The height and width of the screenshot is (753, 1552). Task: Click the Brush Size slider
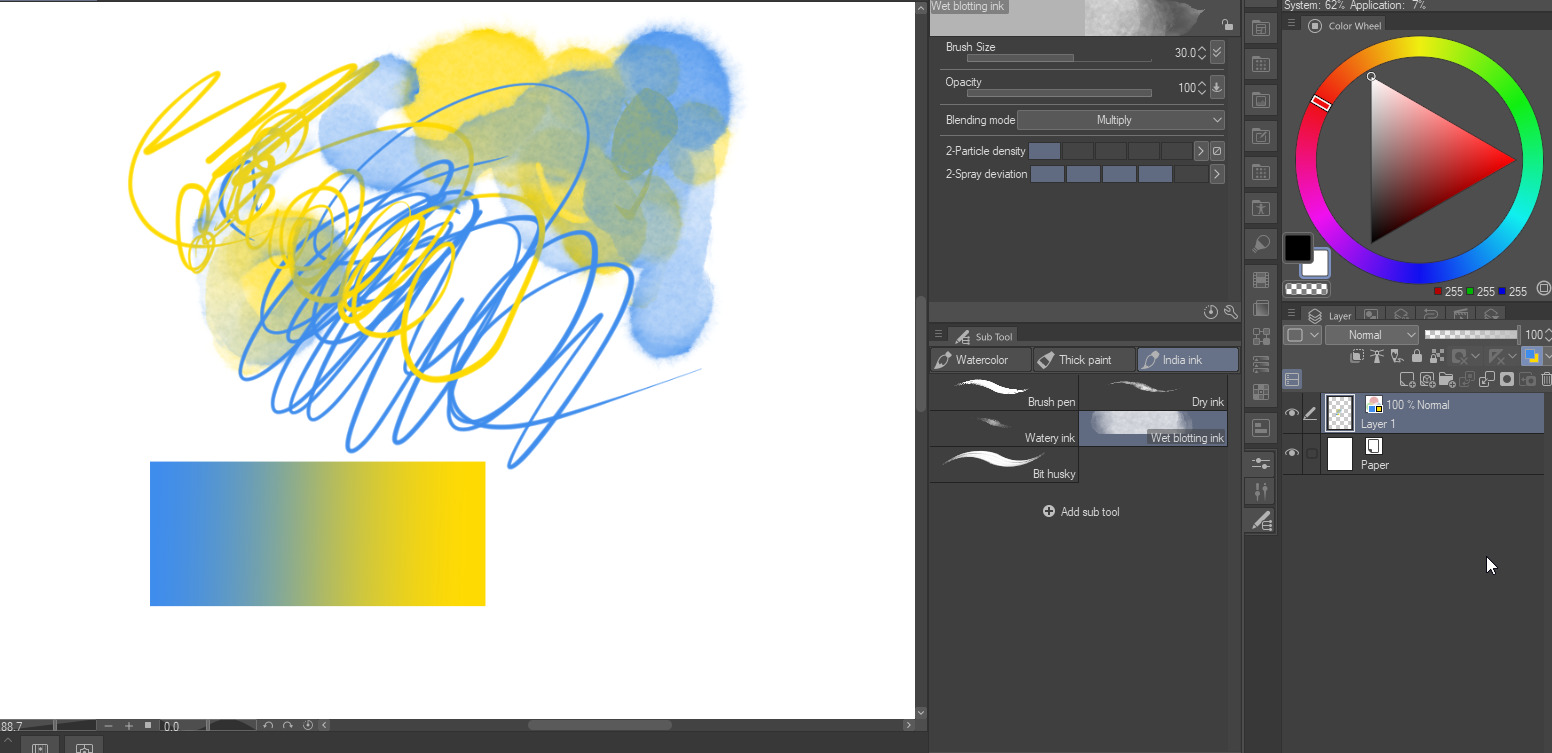(1059, 58)
